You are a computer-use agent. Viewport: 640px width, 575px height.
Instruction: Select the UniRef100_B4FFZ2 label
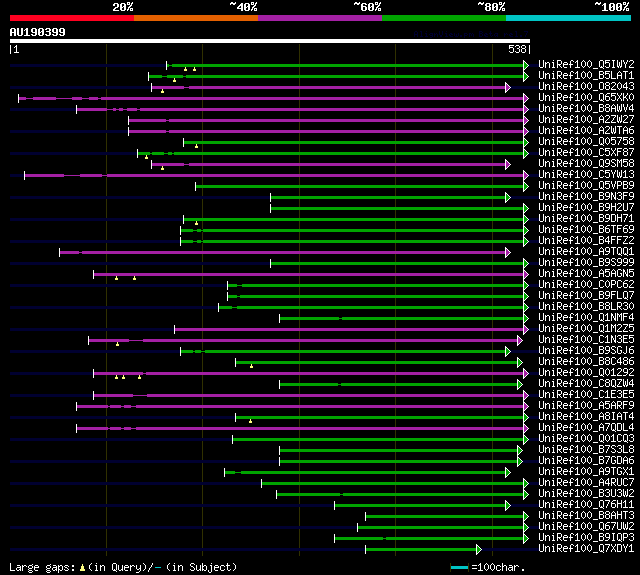coord(586,241)
